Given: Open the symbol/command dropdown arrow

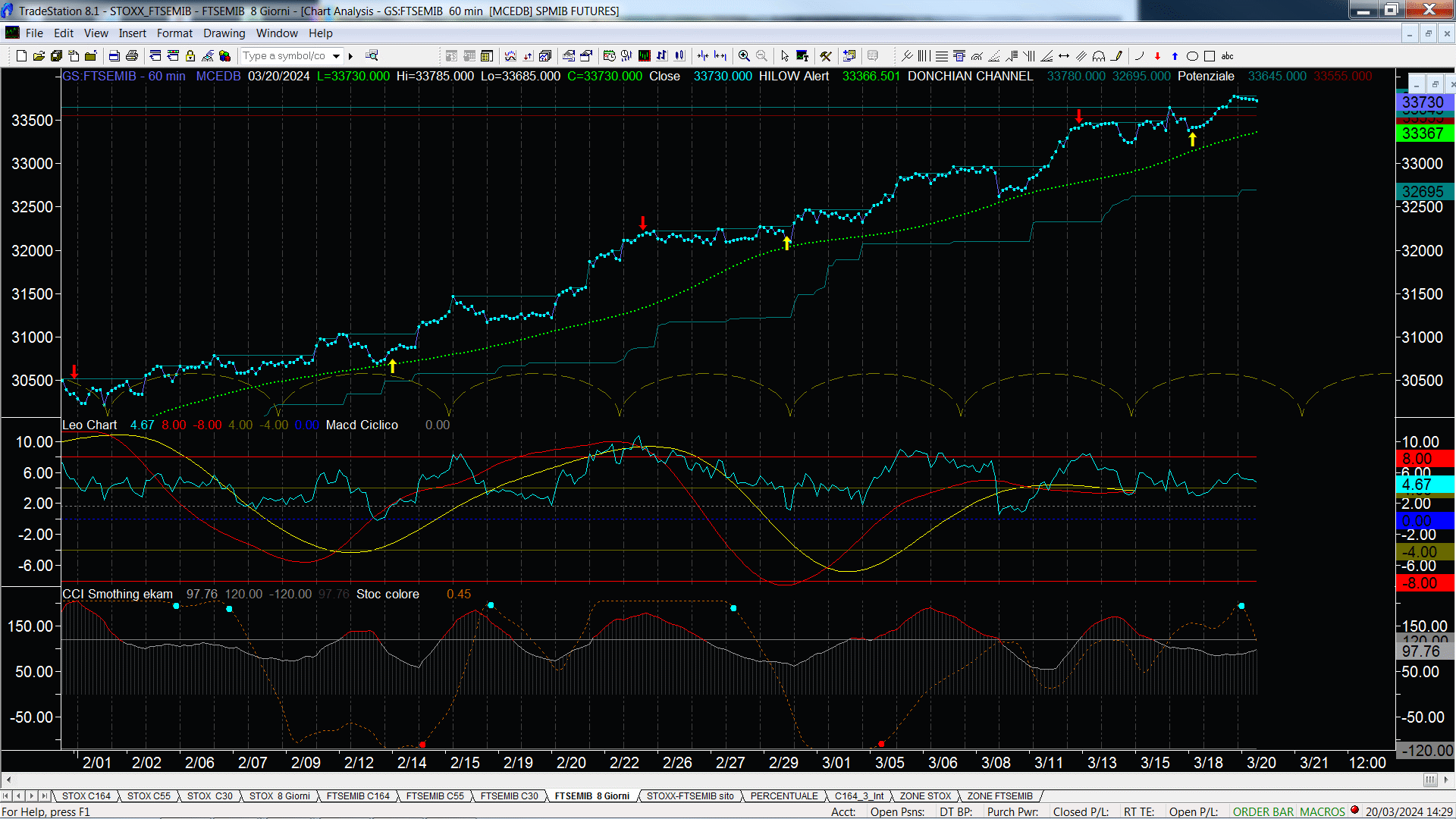Looking at the screenshot, I should (x=336, y=56).
